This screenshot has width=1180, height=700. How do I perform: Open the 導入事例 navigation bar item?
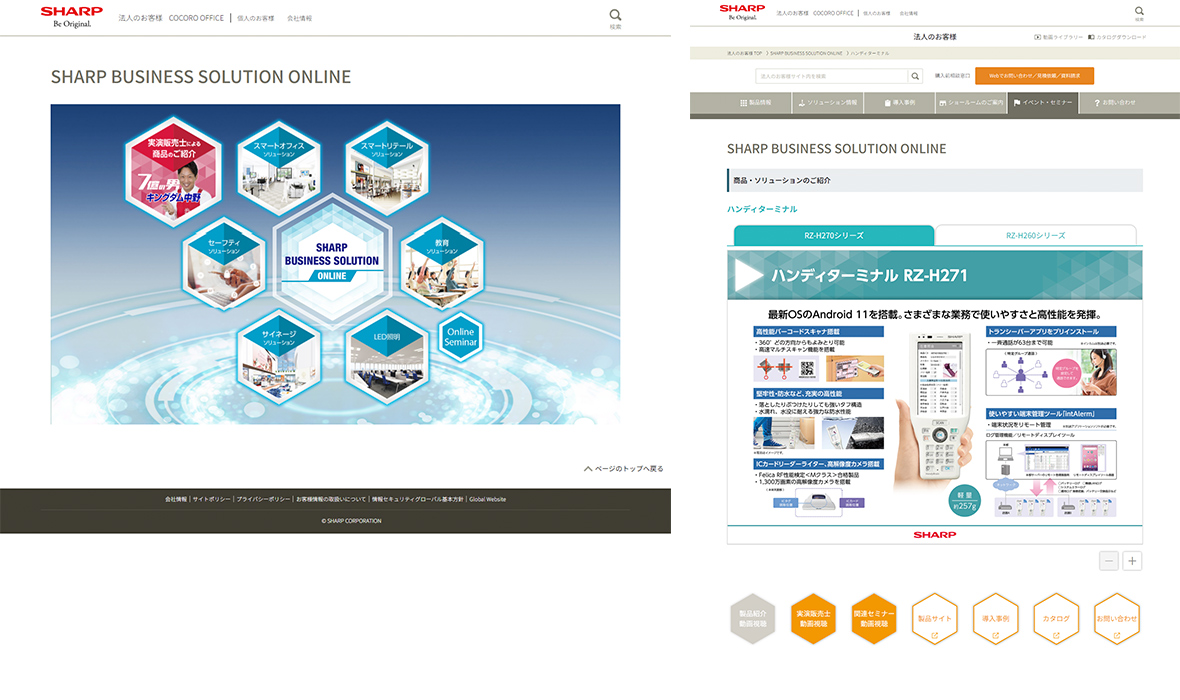pos(899,102)
